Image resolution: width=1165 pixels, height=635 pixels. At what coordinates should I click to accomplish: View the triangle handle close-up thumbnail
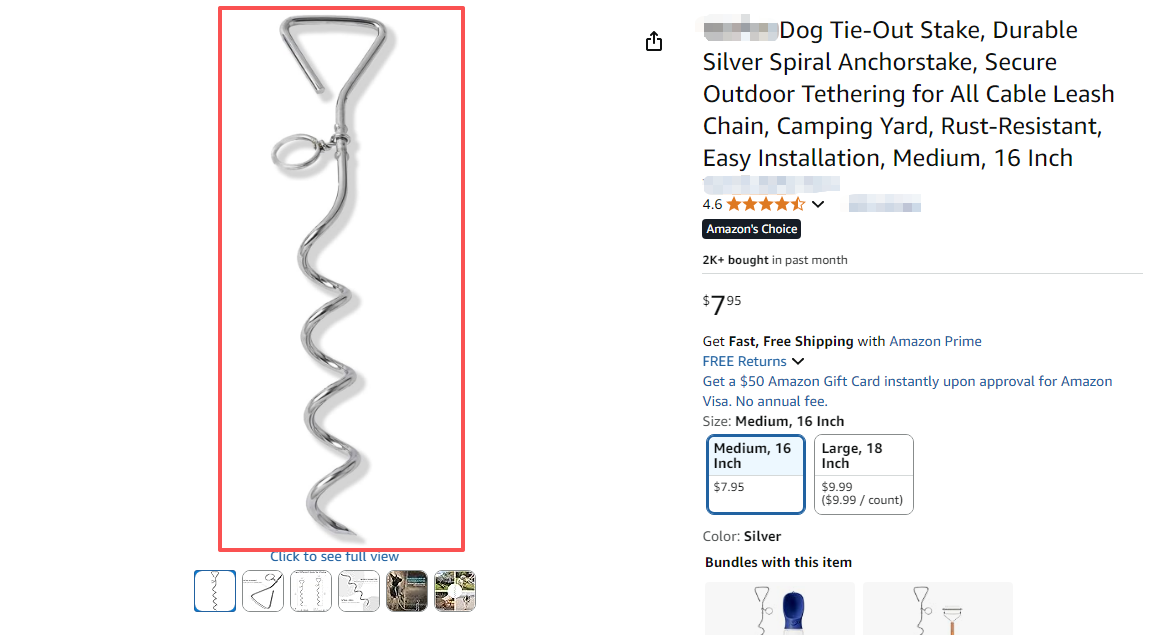tap(263, 591)
